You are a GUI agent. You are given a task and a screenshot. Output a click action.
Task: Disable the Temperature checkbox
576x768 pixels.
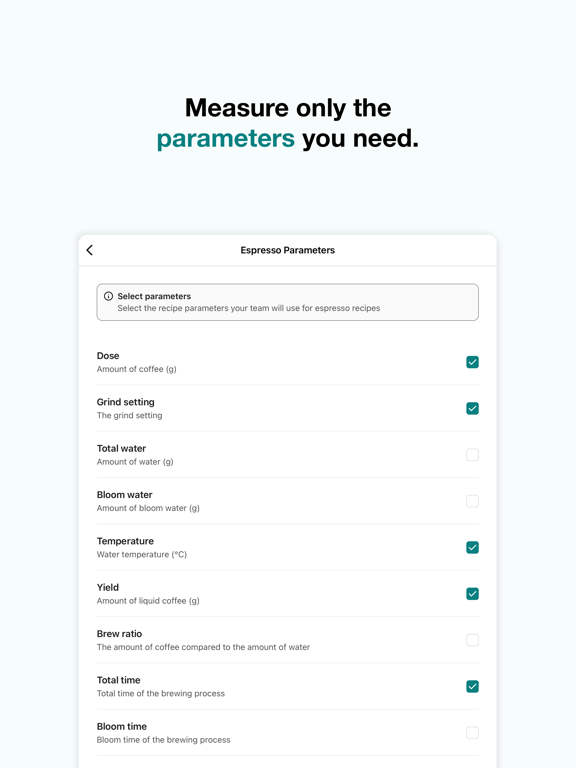tap(472, 548)
